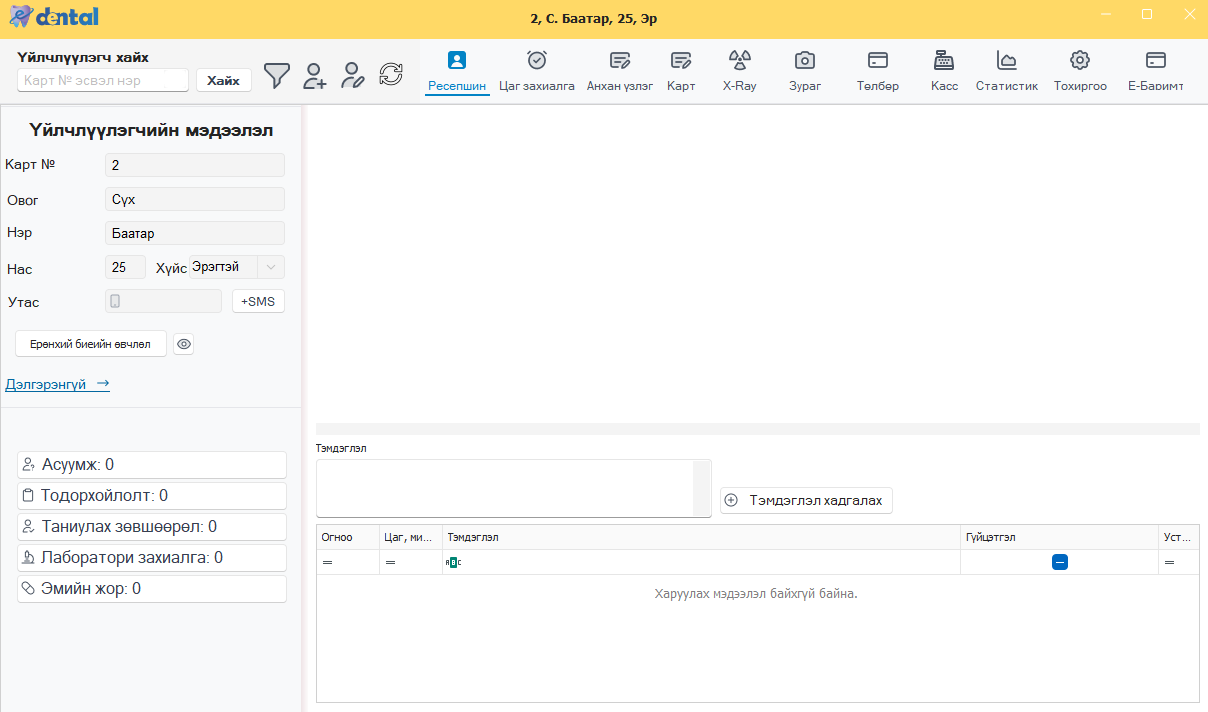Click the Тэмдэглэл text area scrollbar
The width and height of the screenshot is (1208, 712).
pos(701,488)
